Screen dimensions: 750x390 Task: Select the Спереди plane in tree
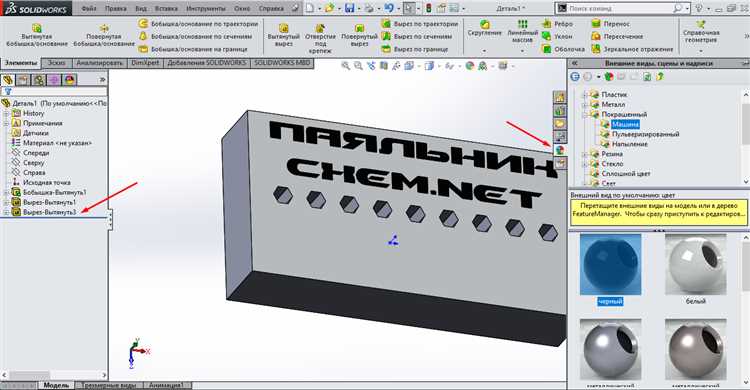coord(36,153)
